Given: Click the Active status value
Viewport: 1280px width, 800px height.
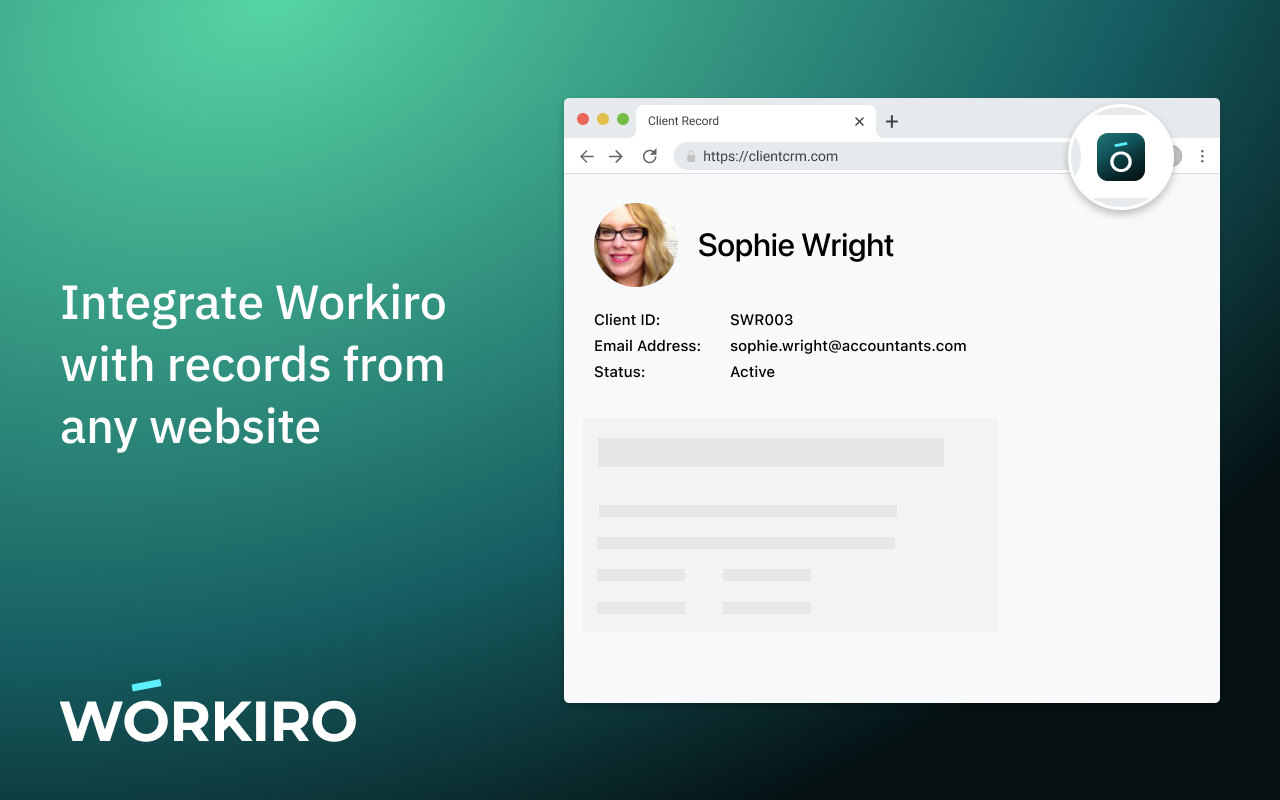Looking at the screenshot, I should tap(752, 372).
